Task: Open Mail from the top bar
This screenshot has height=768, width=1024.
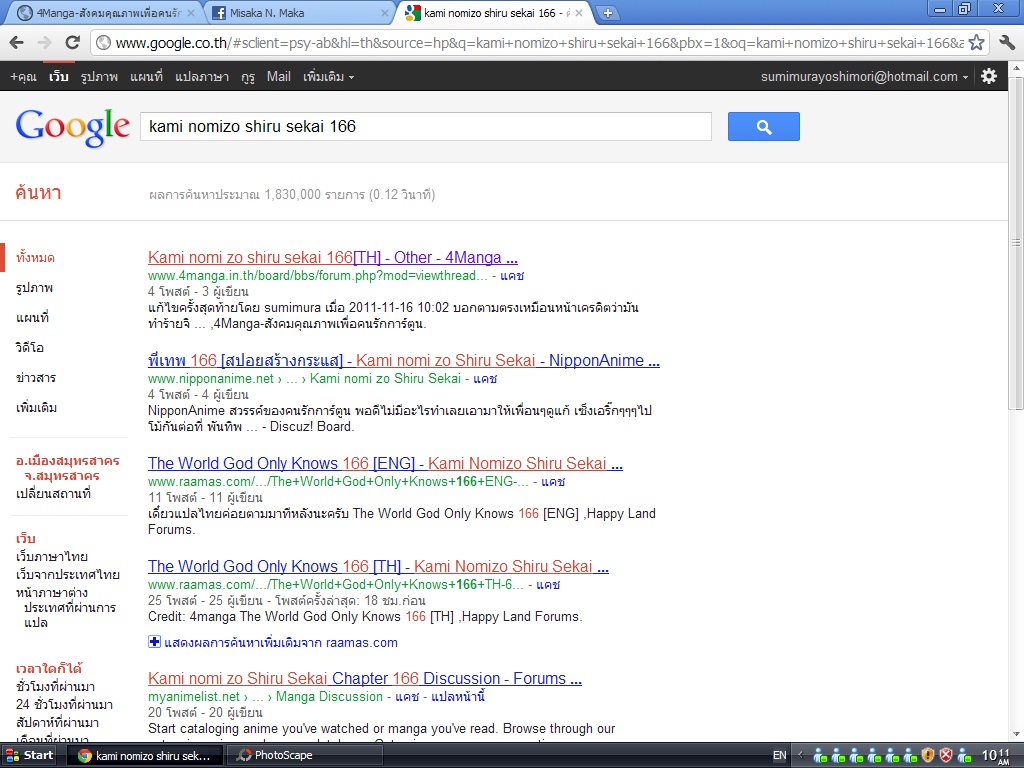Action: [278, 76]
